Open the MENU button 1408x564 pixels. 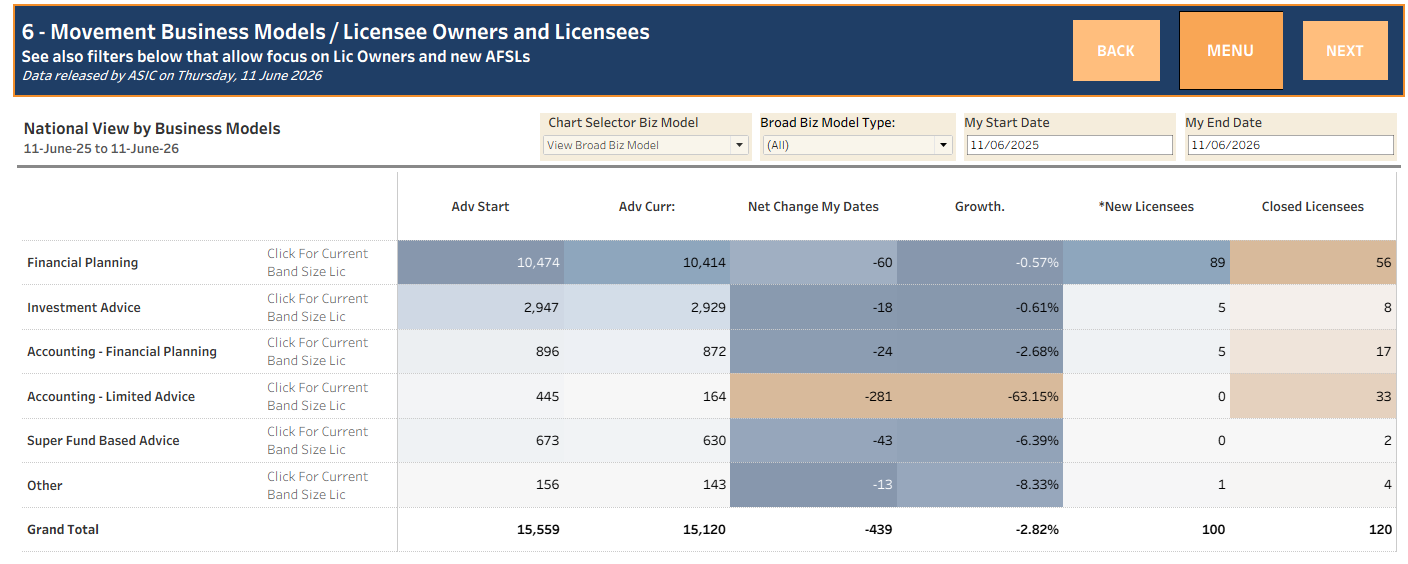pos(1230,50)
